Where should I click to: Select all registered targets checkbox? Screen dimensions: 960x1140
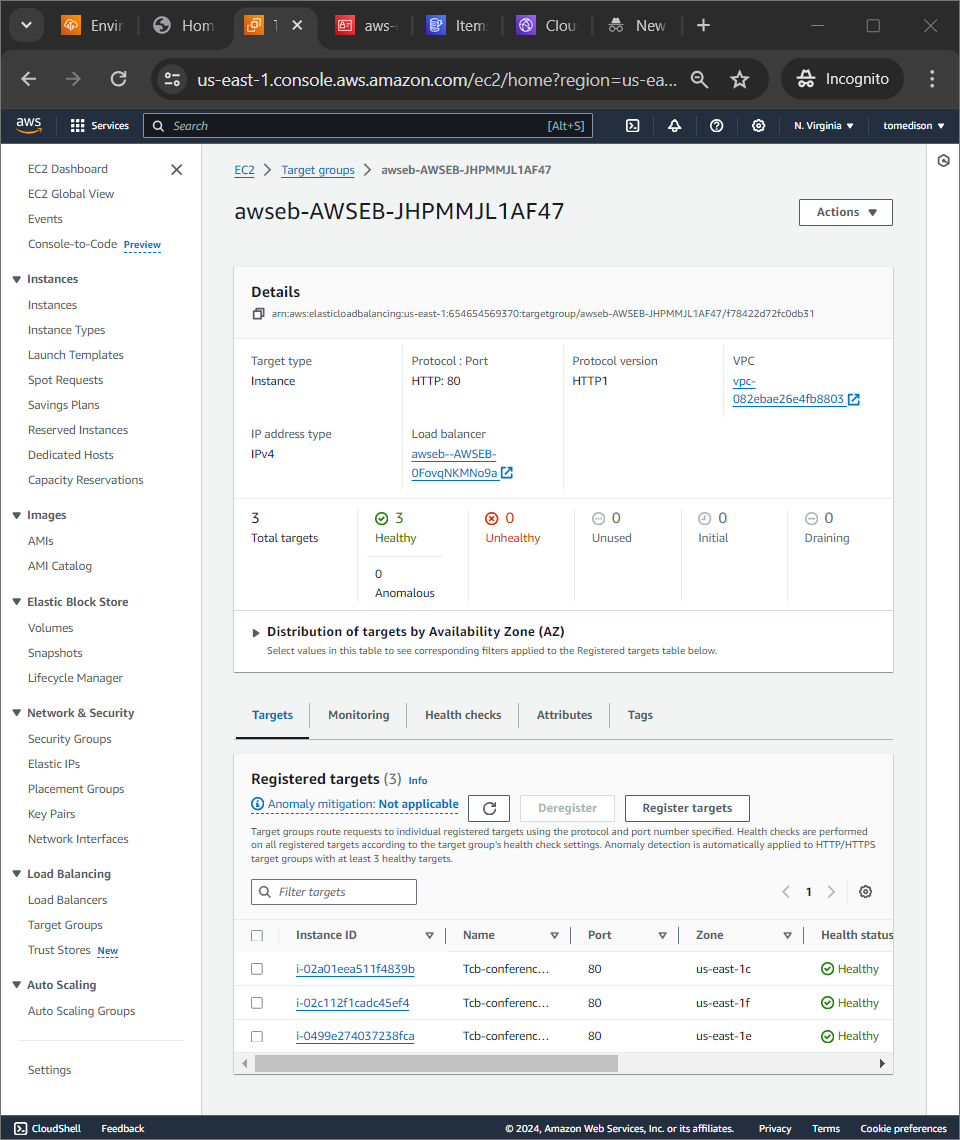coord(257,936)
